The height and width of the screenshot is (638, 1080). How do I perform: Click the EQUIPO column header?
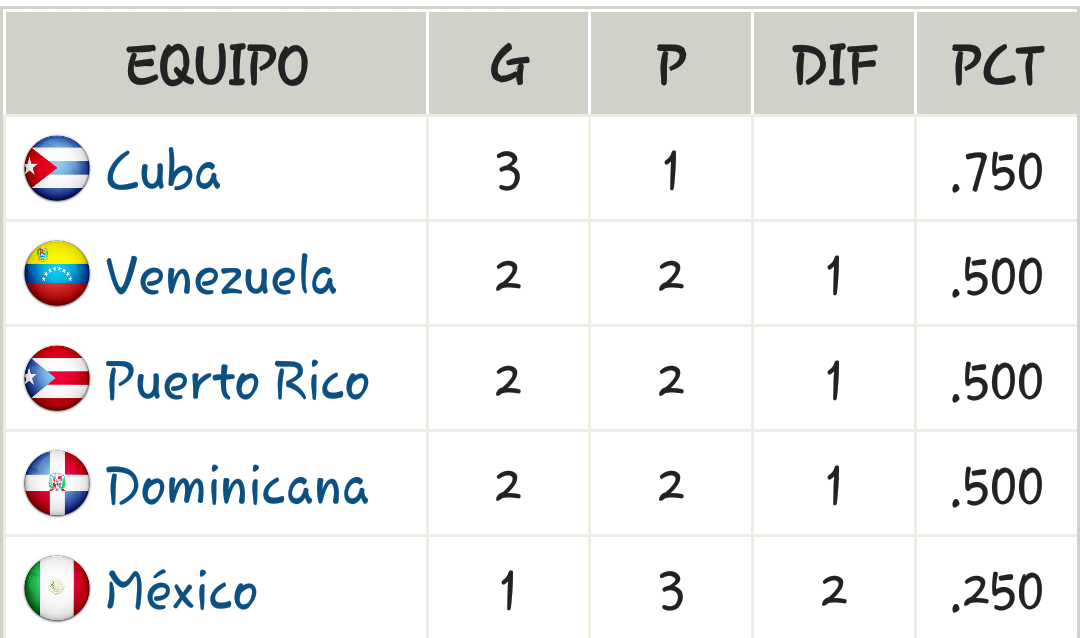point(216,63)
